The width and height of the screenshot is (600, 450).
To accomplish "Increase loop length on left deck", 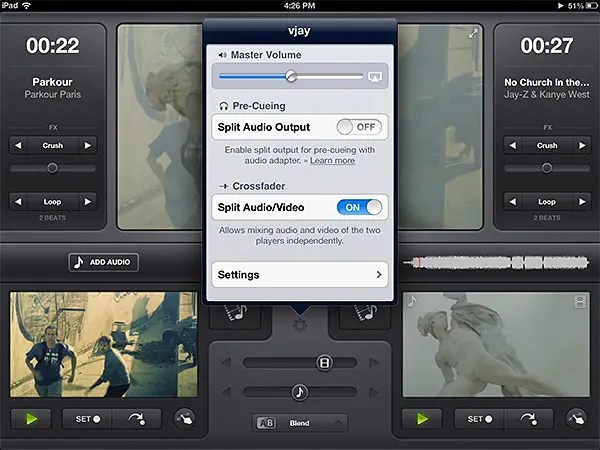I will [x=88, y=202].
